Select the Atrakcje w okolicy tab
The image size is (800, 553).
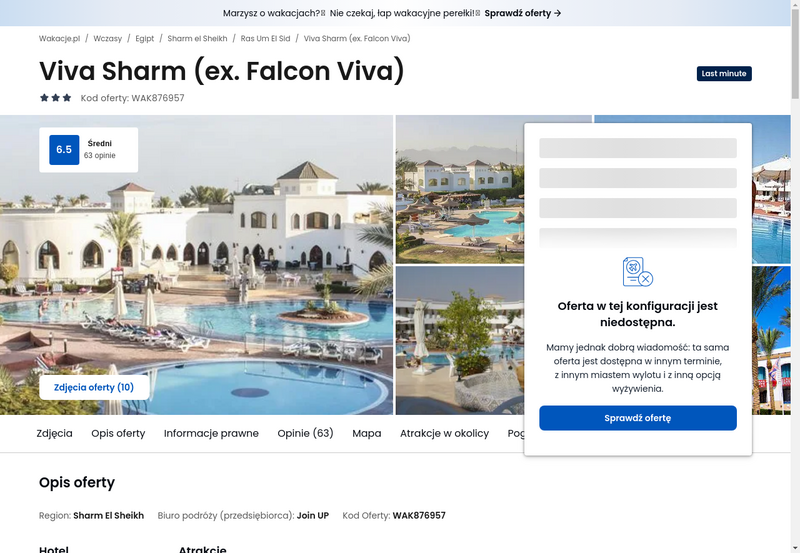point(444,433)
